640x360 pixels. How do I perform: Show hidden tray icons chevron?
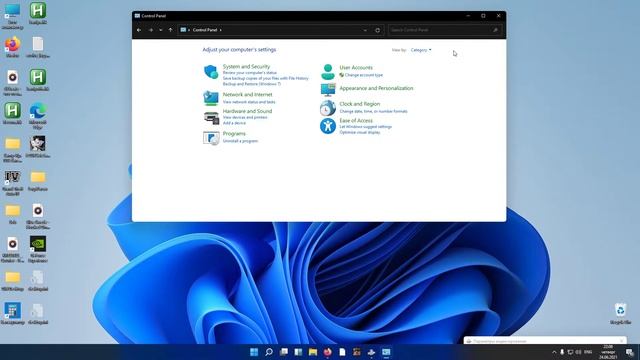tap(554, 352)
